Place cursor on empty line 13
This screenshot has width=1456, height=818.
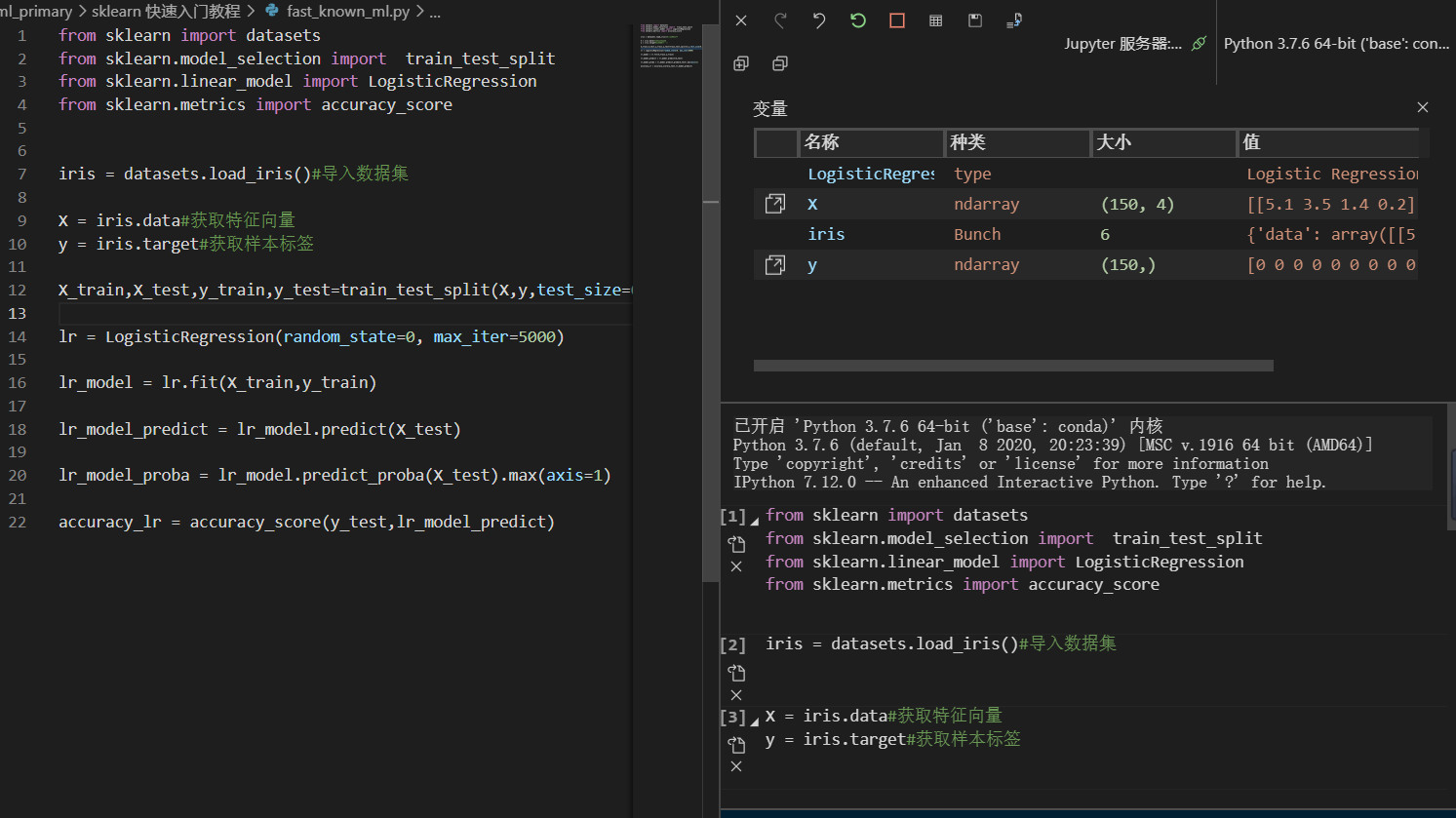pyautogui.click(x=345, y=313)
